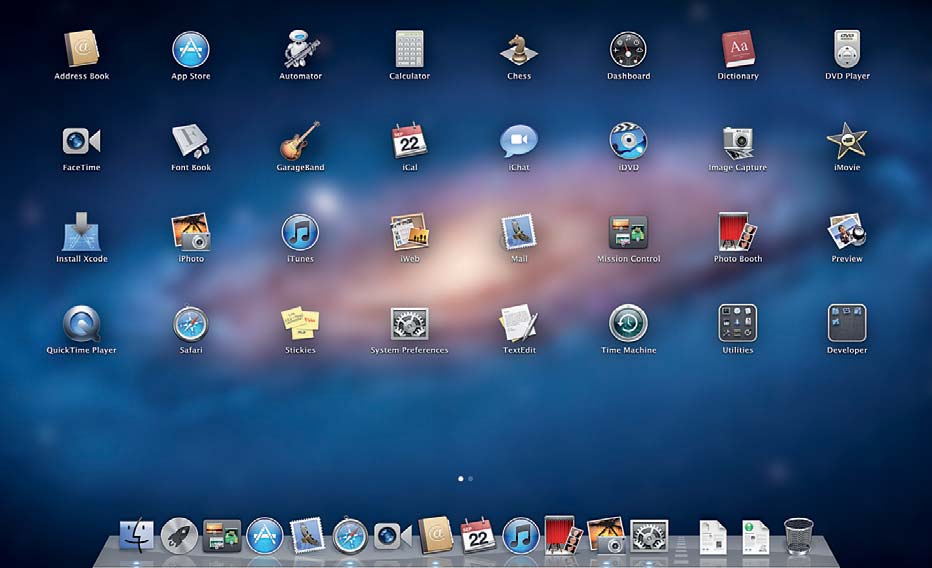Screen dimensions: 932x568
Task: Open Dashboard from Launchpad
Action: point(628,49)
